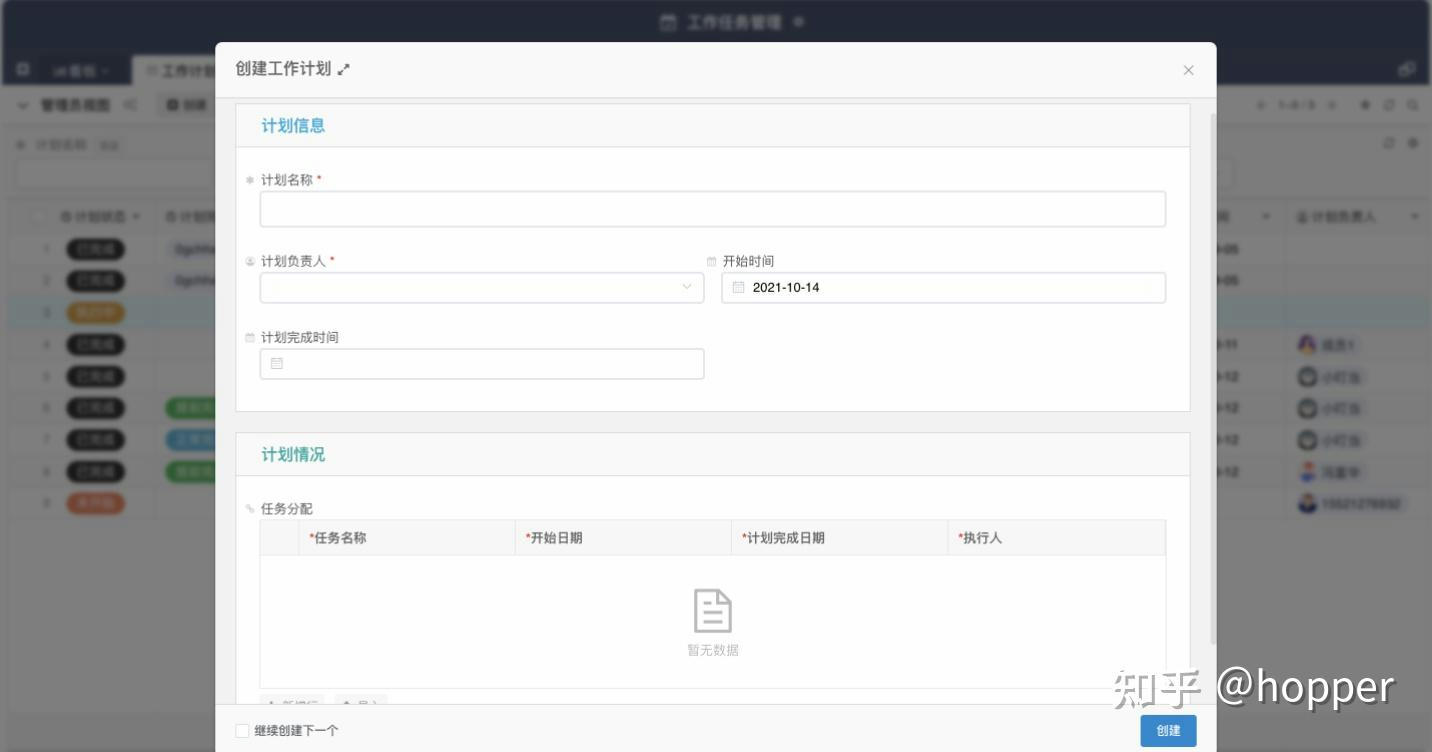Click the empty-document icon above 暂无数据
1432x752 pixels.
pyautogui.click(x=712, y=610)
